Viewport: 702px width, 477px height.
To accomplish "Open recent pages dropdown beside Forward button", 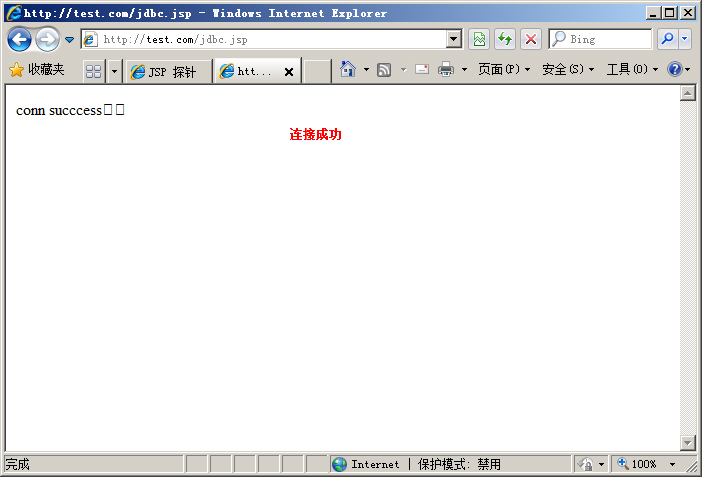I will [69, 39].
